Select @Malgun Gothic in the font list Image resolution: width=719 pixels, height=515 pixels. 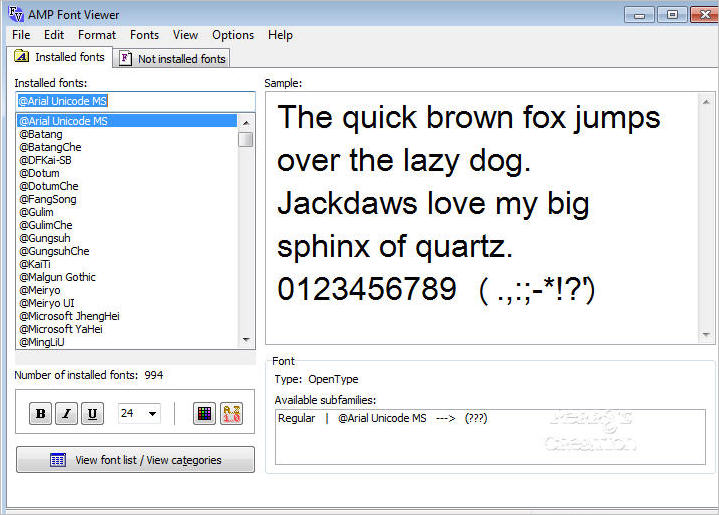tap(58, 277)
